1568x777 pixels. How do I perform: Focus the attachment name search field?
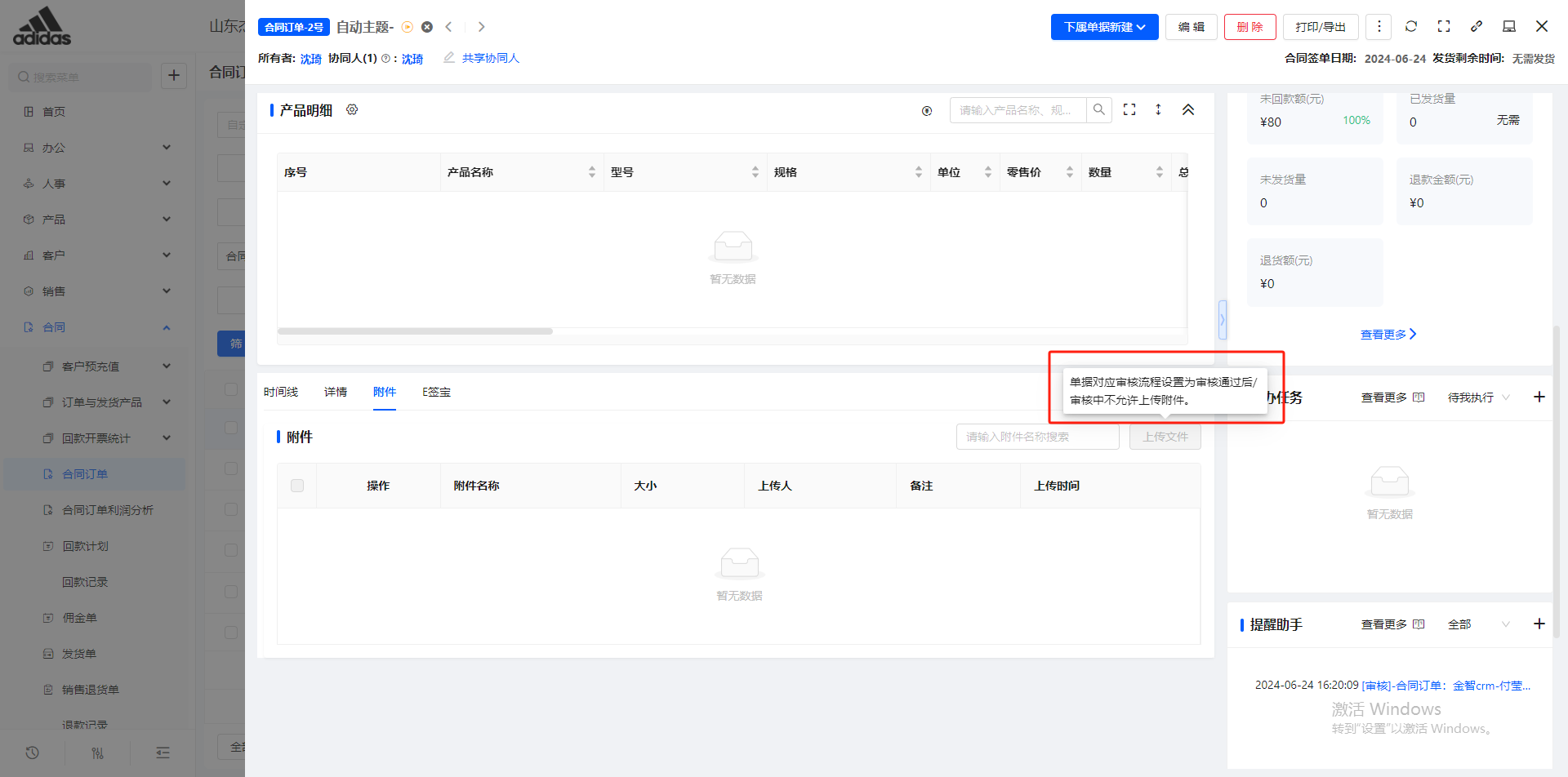pyautogui.click(x=1038, y=437)
